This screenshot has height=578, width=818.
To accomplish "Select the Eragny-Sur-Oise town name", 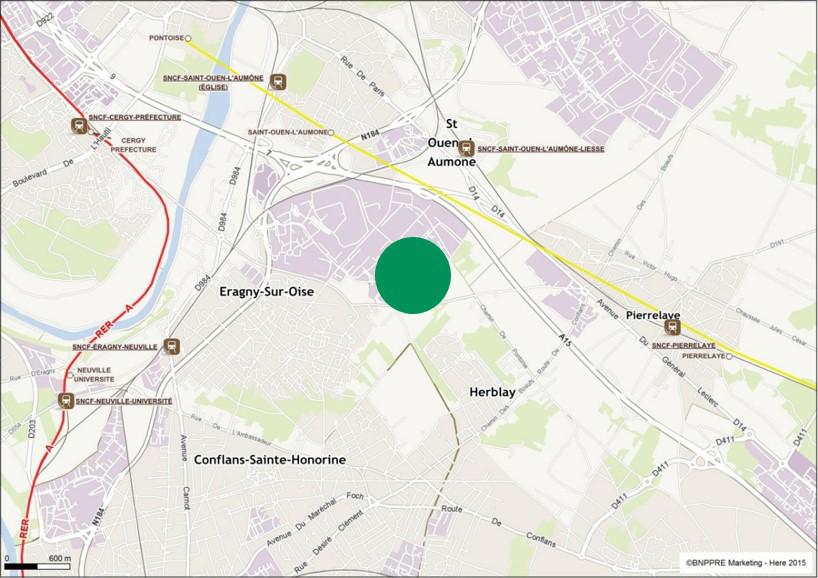I will coord(266,294).
